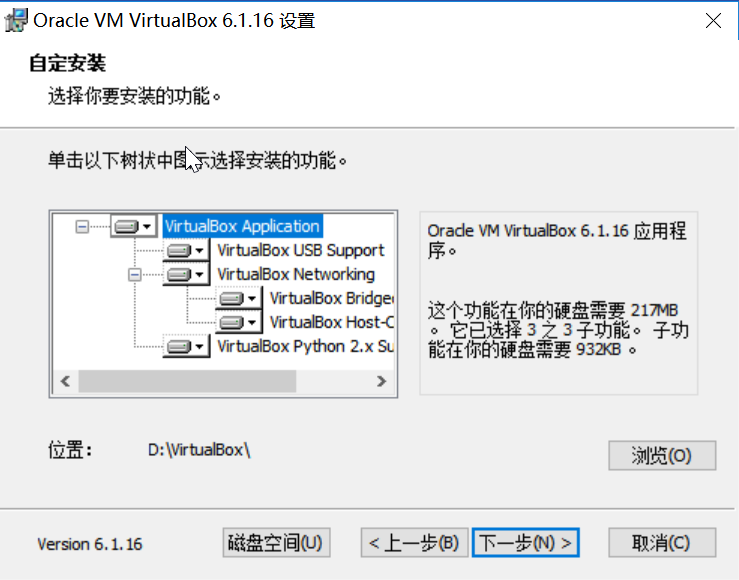Go back with 上一步(B) button
This screenshot has height=580, width=739.
click(x=414, y=542)
